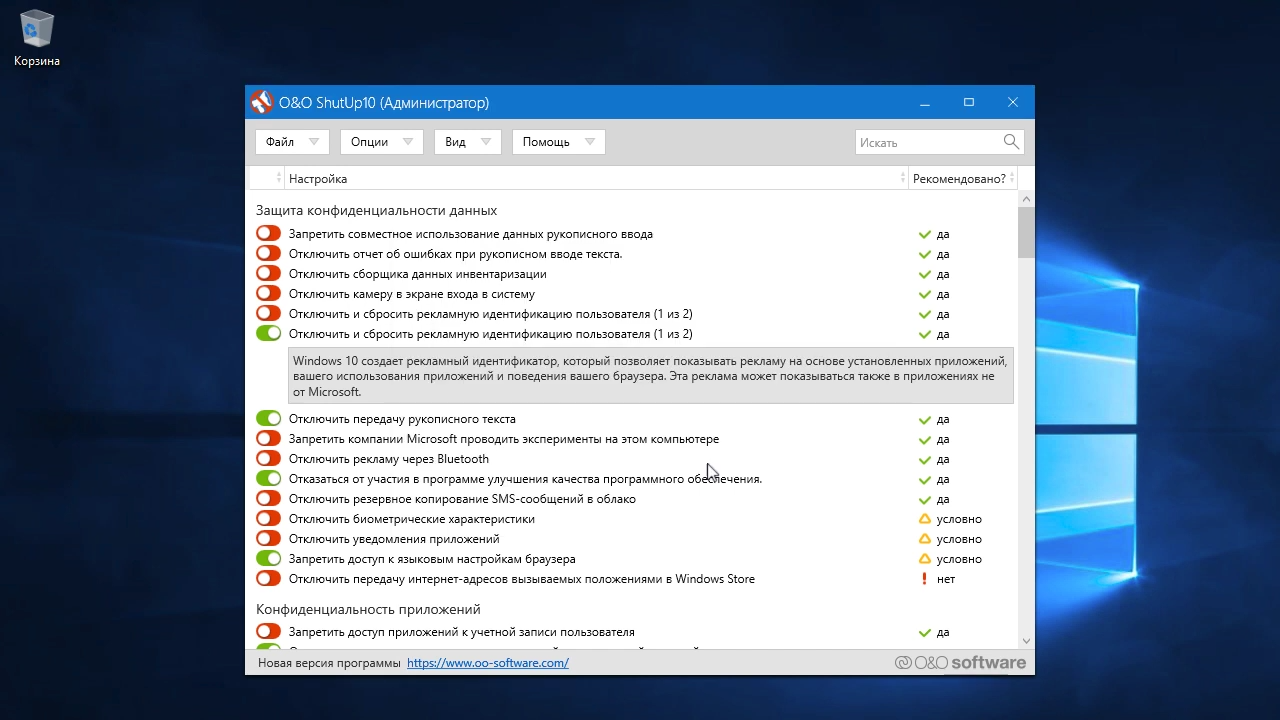Click green checkmark for 'Отказаться от участия в программе' row
The width and height of the screenshot is (1280, 720).
[x=925, y=479]
